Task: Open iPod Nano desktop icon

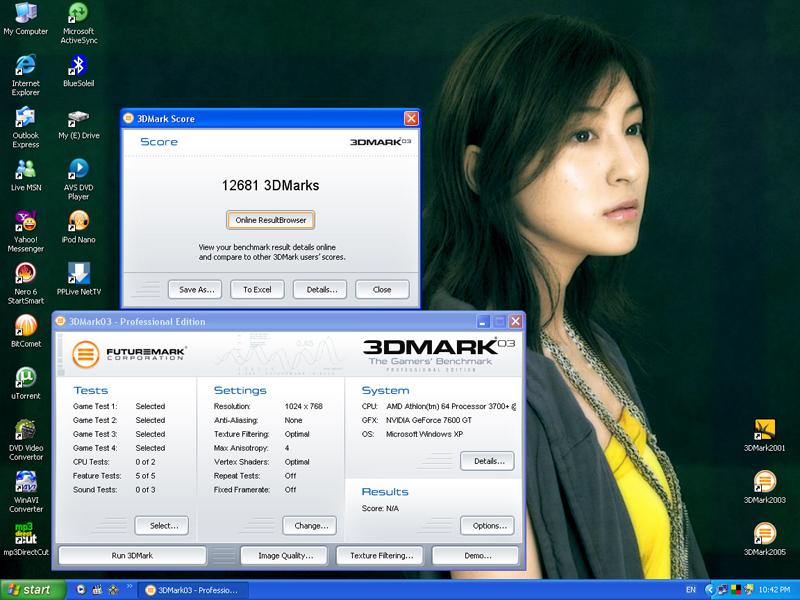Action: pyautogui.click(x=79, y=228)
